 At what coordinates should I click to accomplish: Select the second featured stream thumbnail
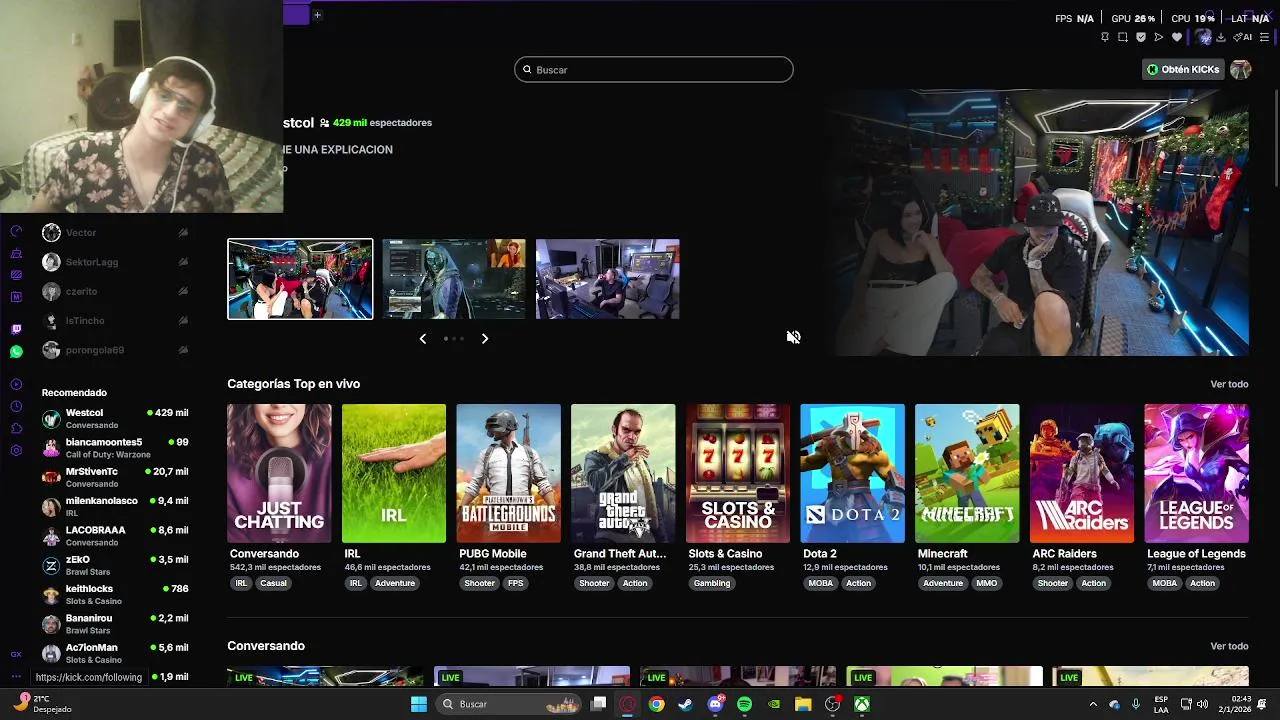click(454, 279)
